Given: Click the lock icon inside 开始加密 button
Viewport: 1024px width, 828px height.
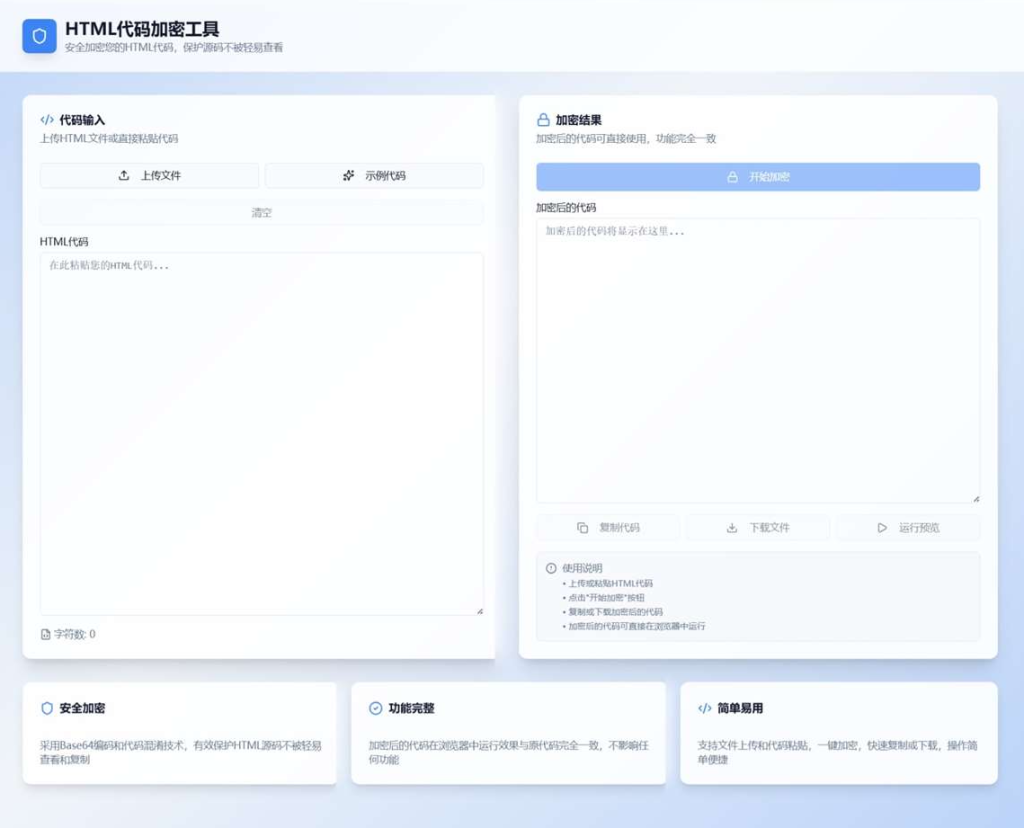Looking at the screenshot, I should 733,177.
